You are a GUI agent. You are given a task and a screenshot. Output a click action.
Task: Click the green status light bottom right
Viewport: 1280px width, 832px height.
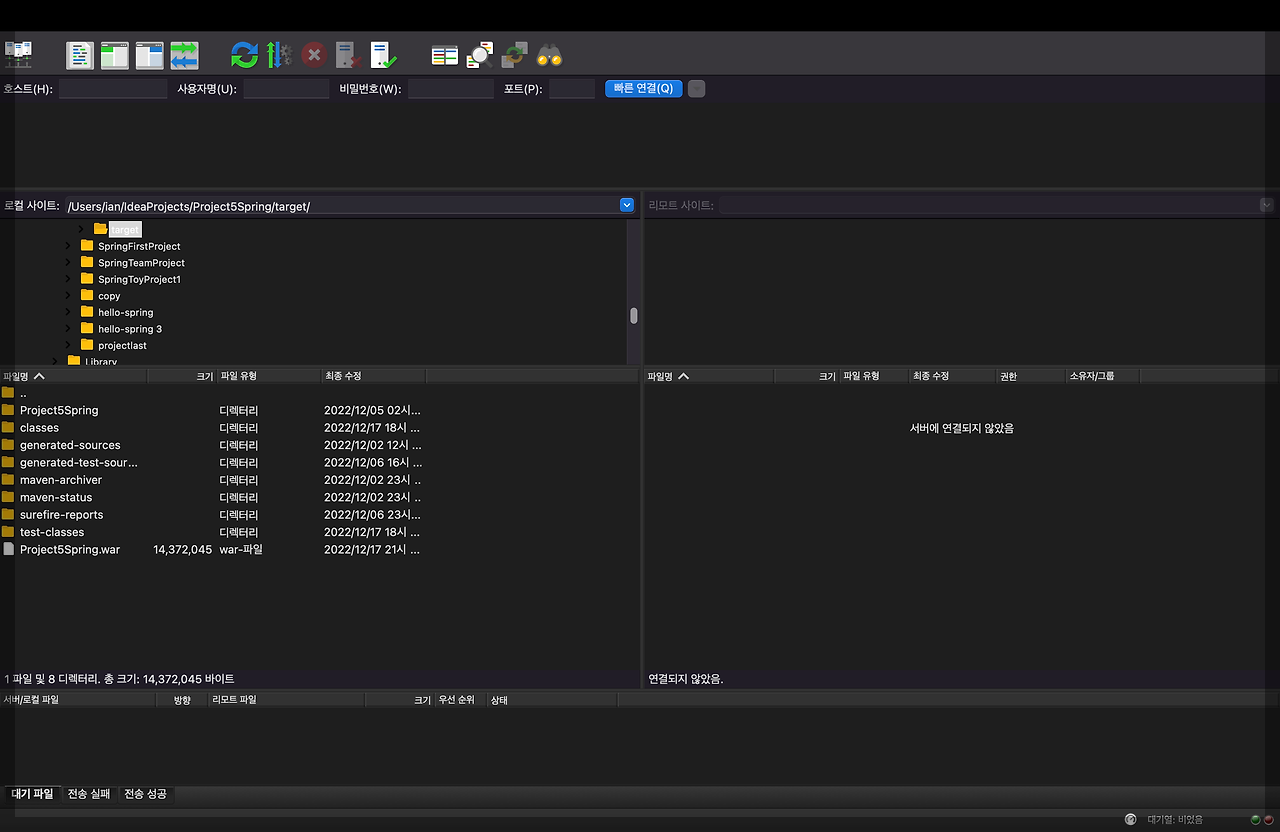(1255, 819)
